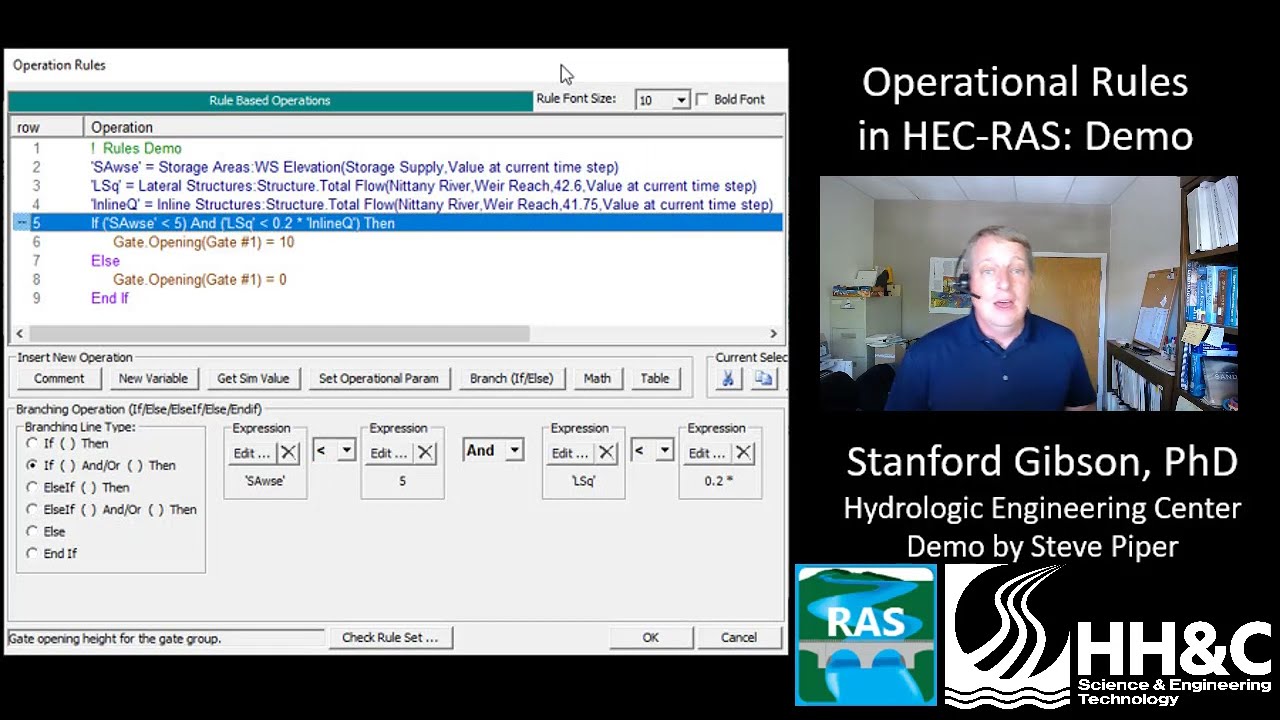Select row 3 'LSq' lateral structures rule

397,186
